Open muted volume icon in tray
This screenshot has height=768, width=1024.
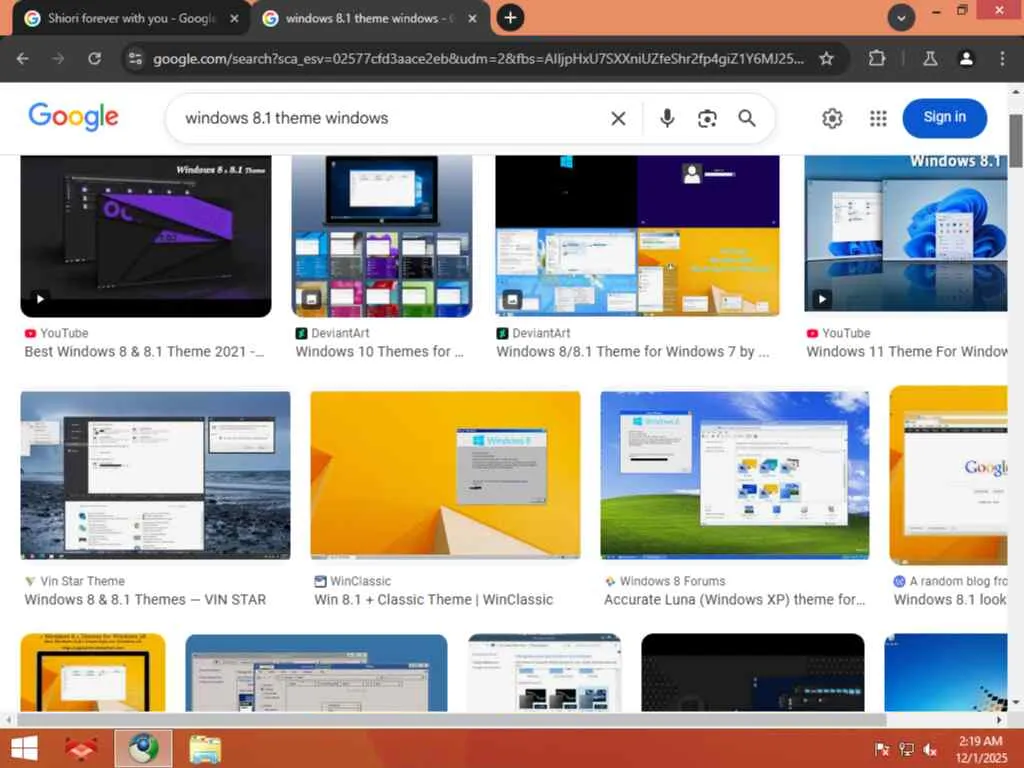point(931,749)
